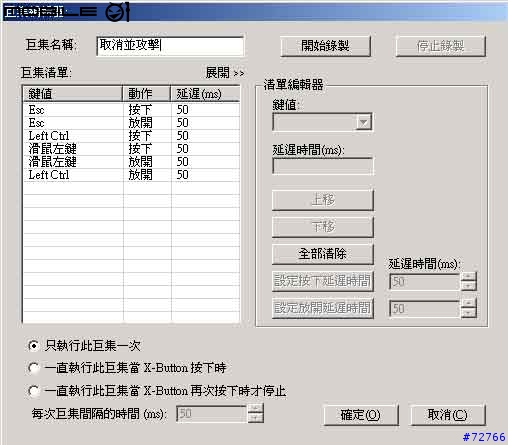
Task: Click the 停止錄製 button
Action: 440,46
